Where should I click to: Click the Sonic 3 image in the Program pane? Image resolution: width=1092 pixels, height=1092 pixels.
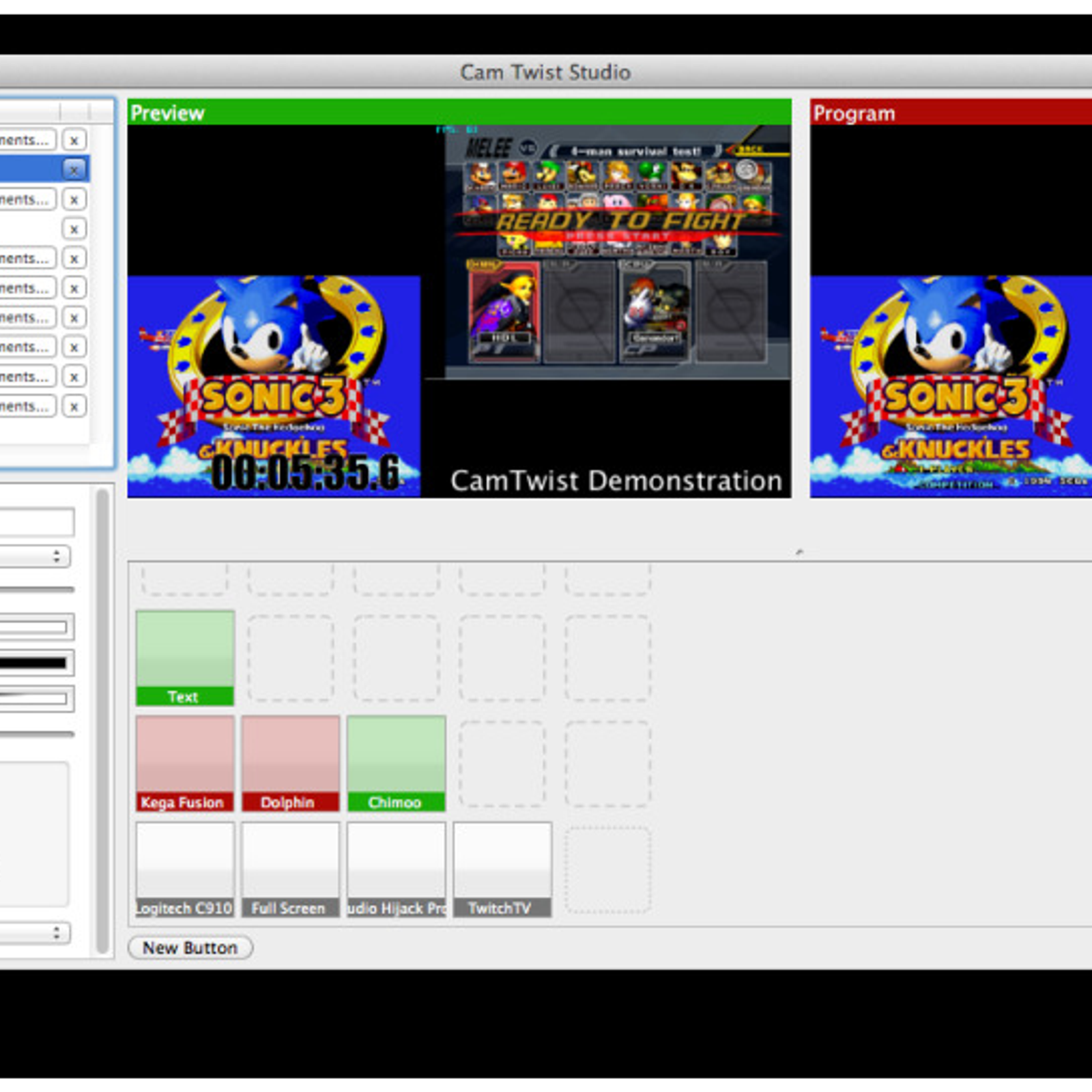click(951, 386)
